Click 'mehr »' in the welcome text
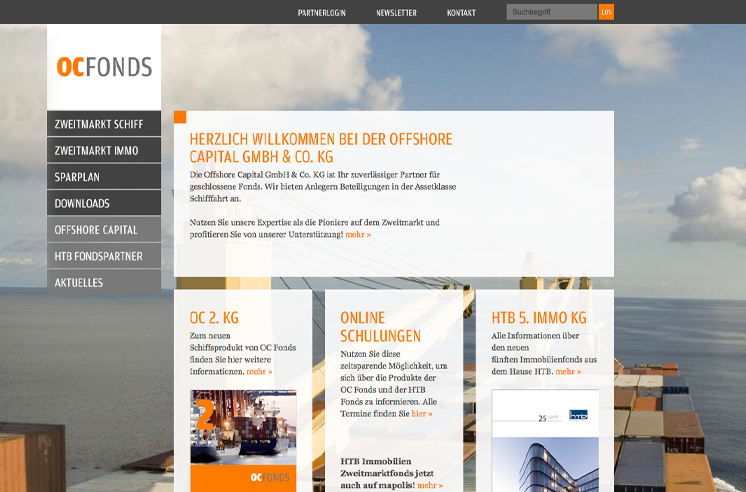Screen dimensions: 746x492 [x=358, y=235]
